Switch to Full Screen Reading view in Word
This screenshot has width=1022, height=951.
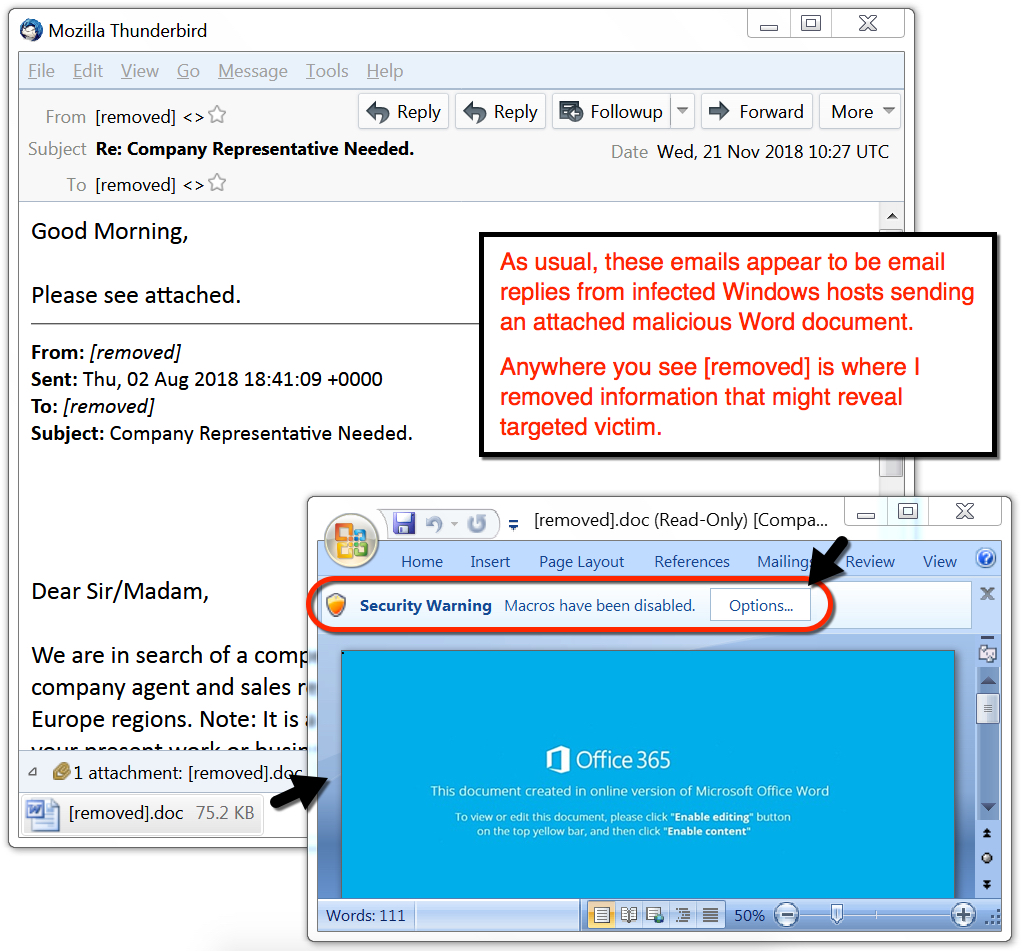(x=629, y=915)
